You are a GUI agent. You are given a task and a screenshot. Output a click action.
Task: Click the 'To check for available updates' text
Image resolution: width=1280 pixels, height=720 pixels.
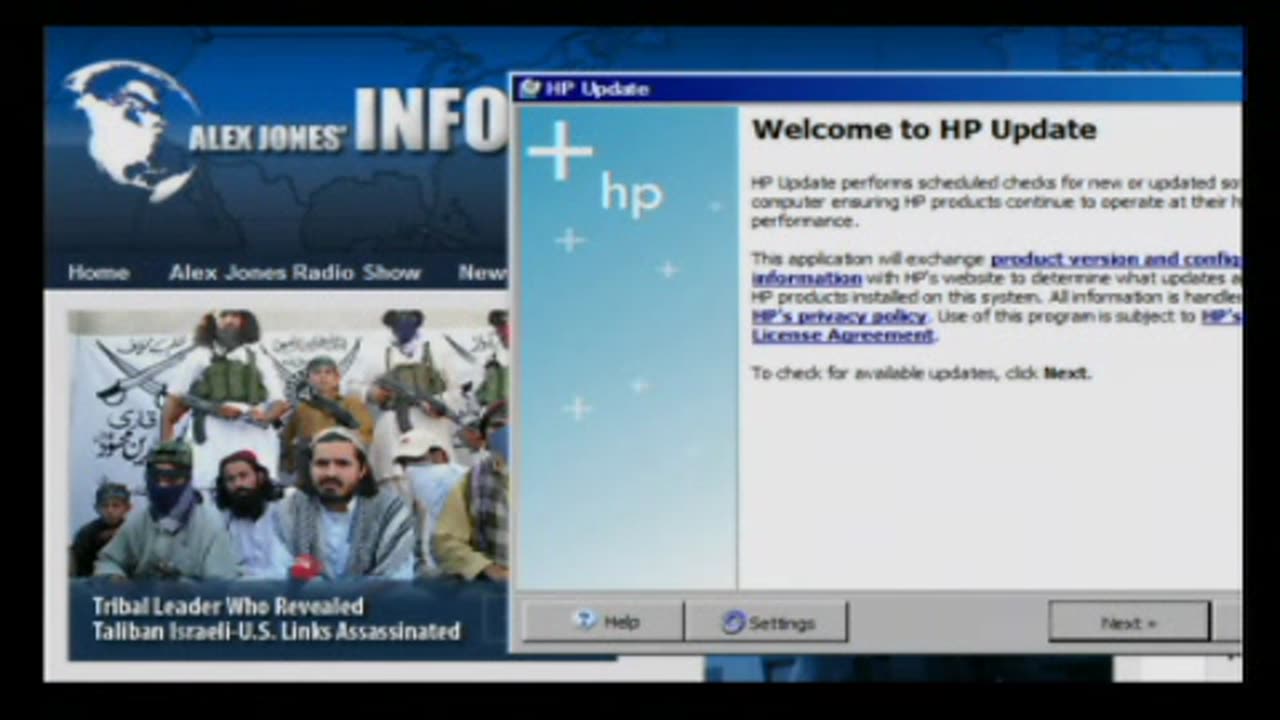pyautogui.click(x=920, y=373)
